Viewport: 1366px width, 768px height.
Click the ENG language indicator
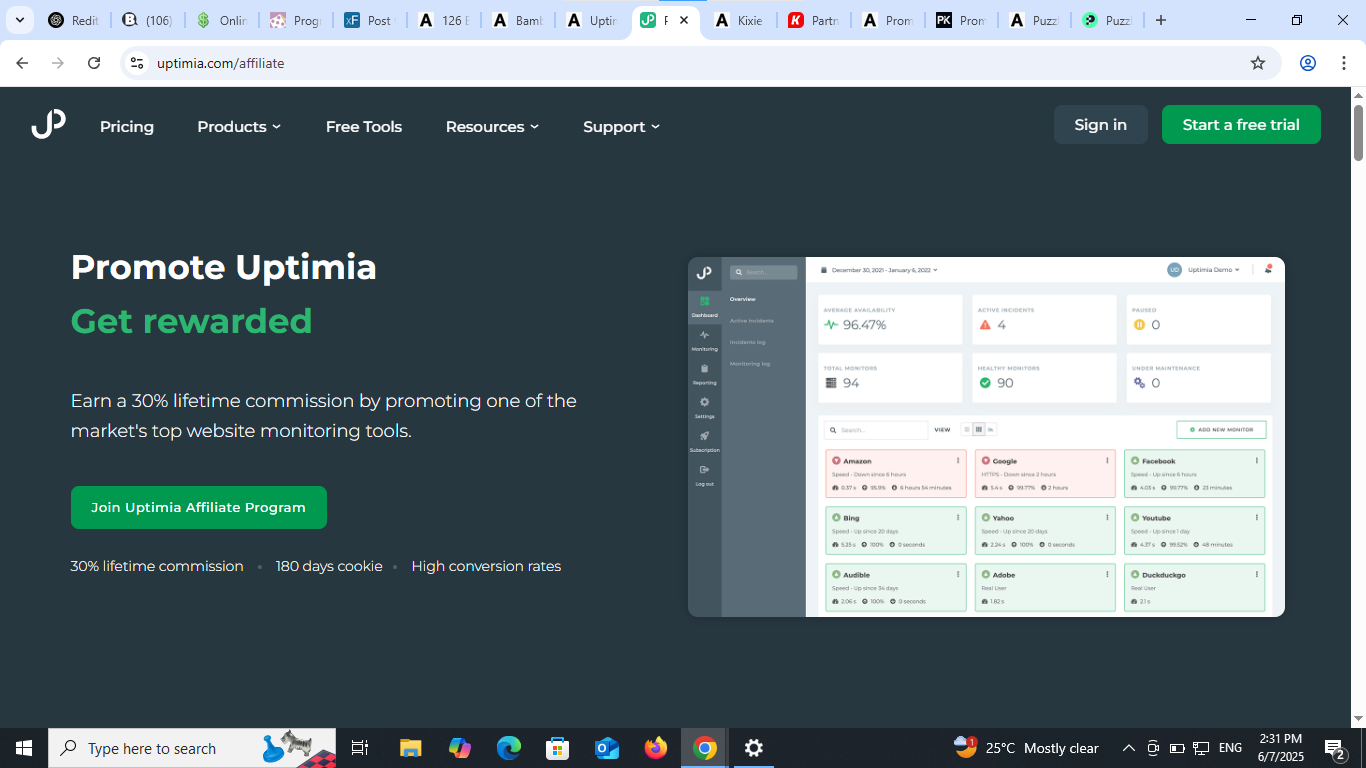[1230, 748]
